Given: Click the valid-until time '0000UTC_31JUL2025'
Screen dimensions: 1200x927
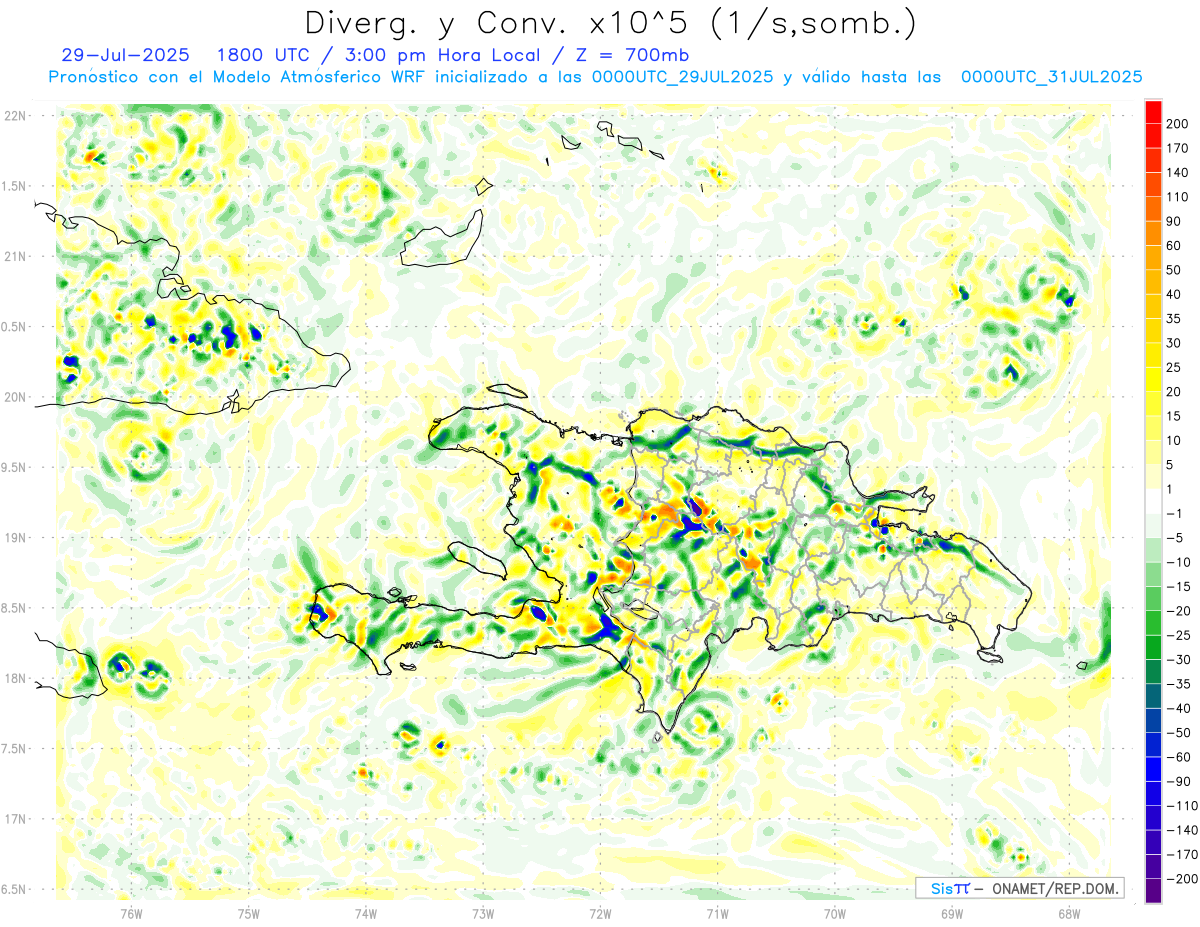Looking at the screenshot, I should [x=1052, y=77].
